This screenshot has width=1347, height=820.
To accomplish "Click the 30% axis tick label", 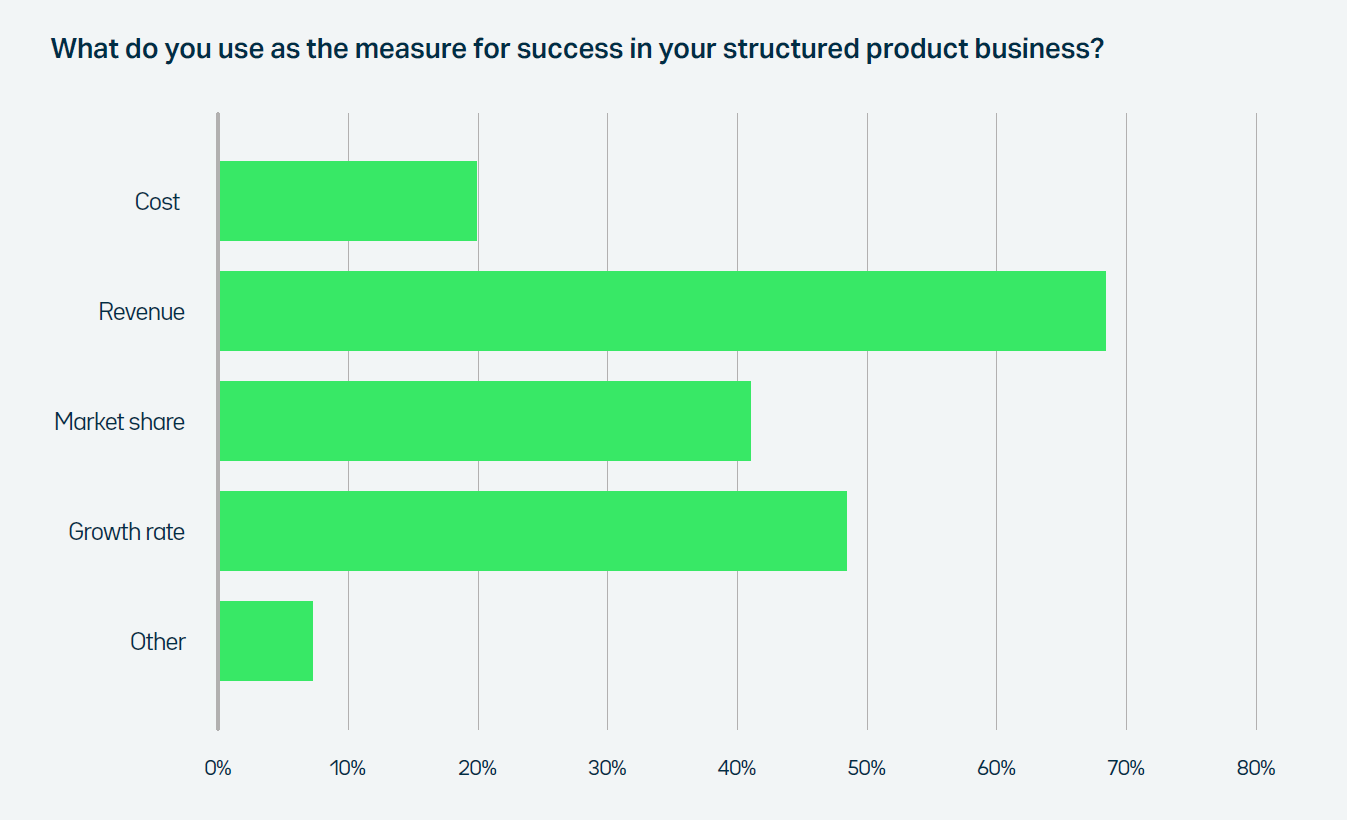I will pos(607,769).
